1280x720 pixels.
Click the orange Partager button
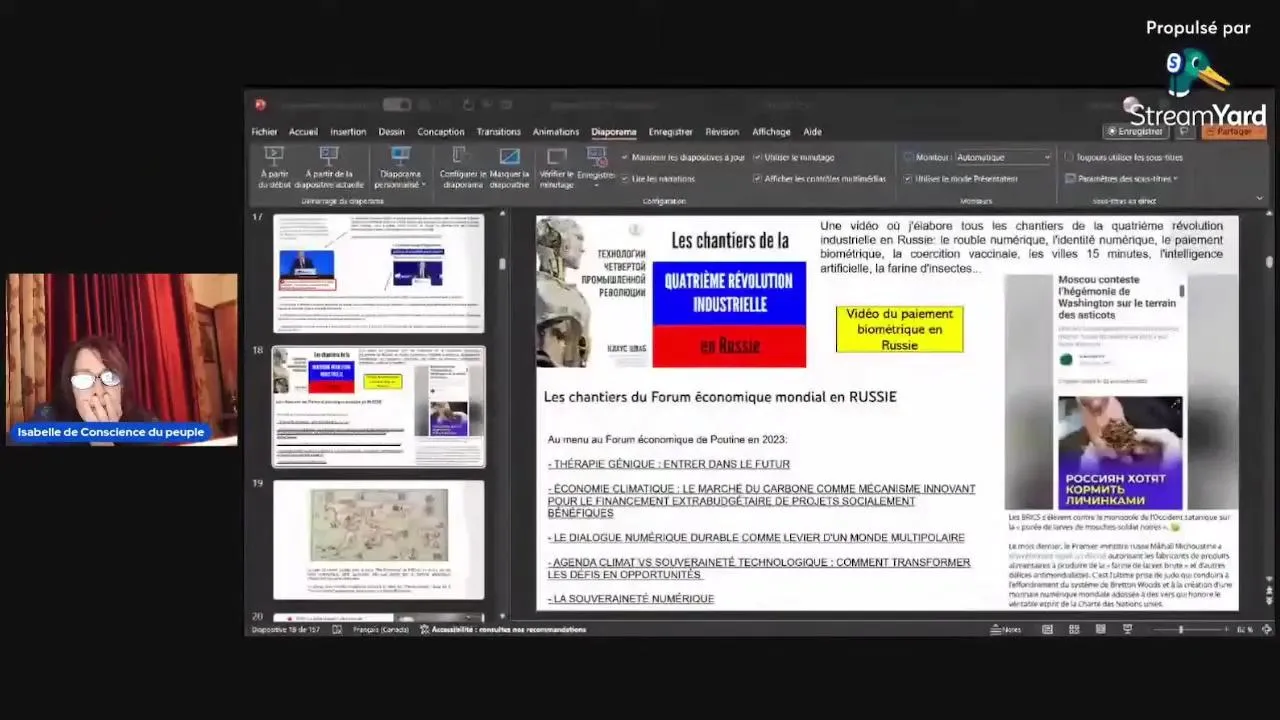click(1233, 131)
